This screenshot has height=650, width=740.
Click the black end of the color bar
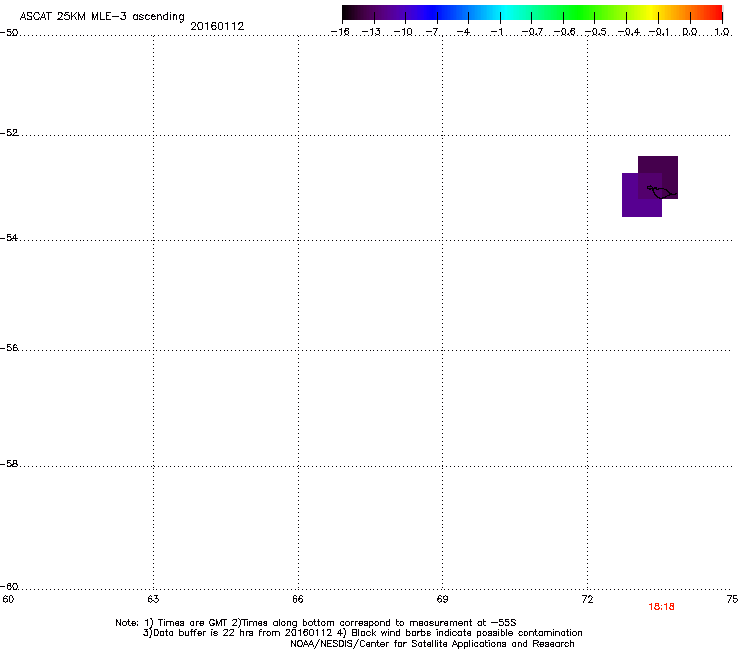pos(345,13)
